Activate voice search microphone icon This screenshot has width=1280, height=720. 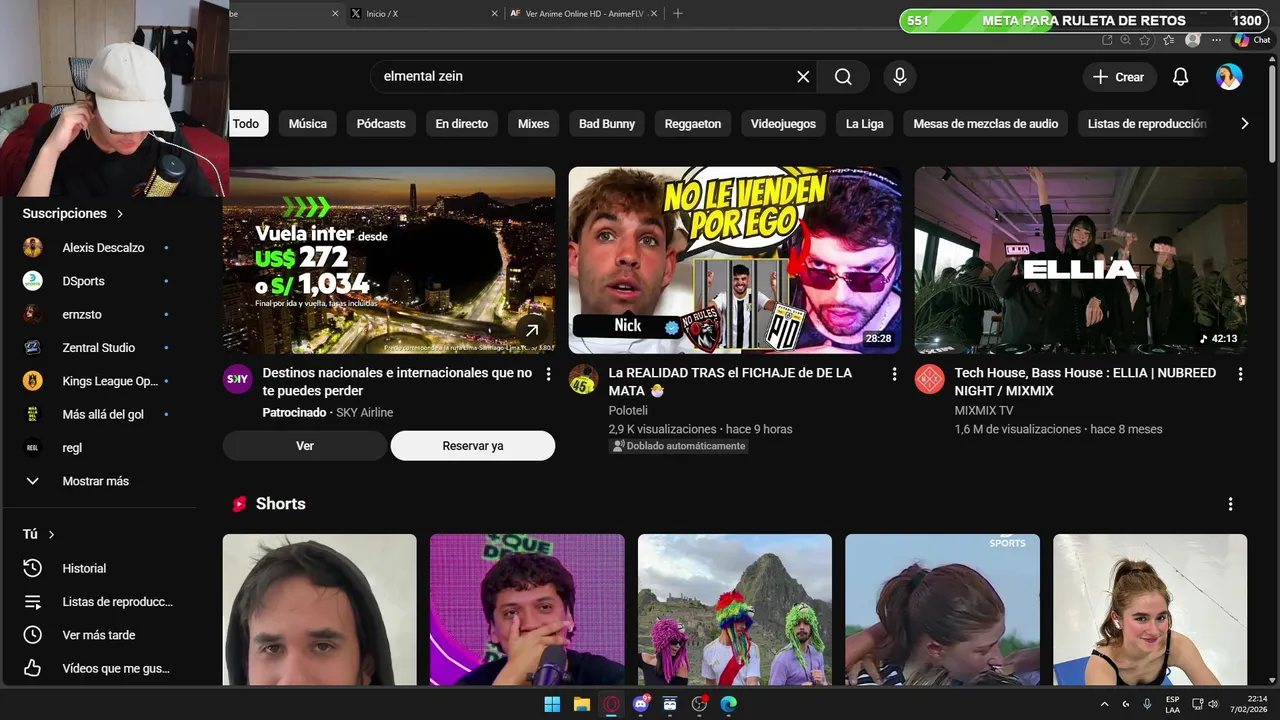[x=900, y=77]
